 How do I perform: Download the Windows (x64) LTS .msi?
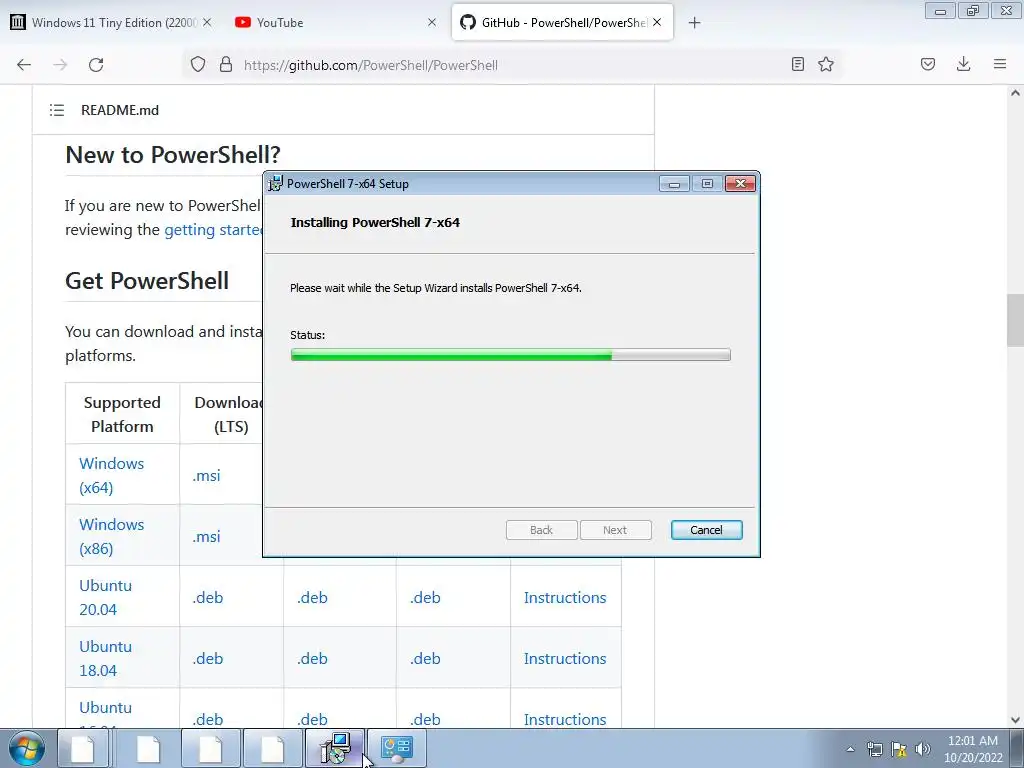point(206,475)
